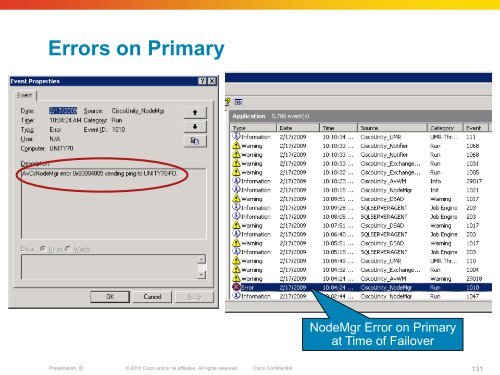The width and height of the screenshot is (500, 375).
Task: Click the warning icon for CiscoUnity_UMR event 110
Action: 236,261
